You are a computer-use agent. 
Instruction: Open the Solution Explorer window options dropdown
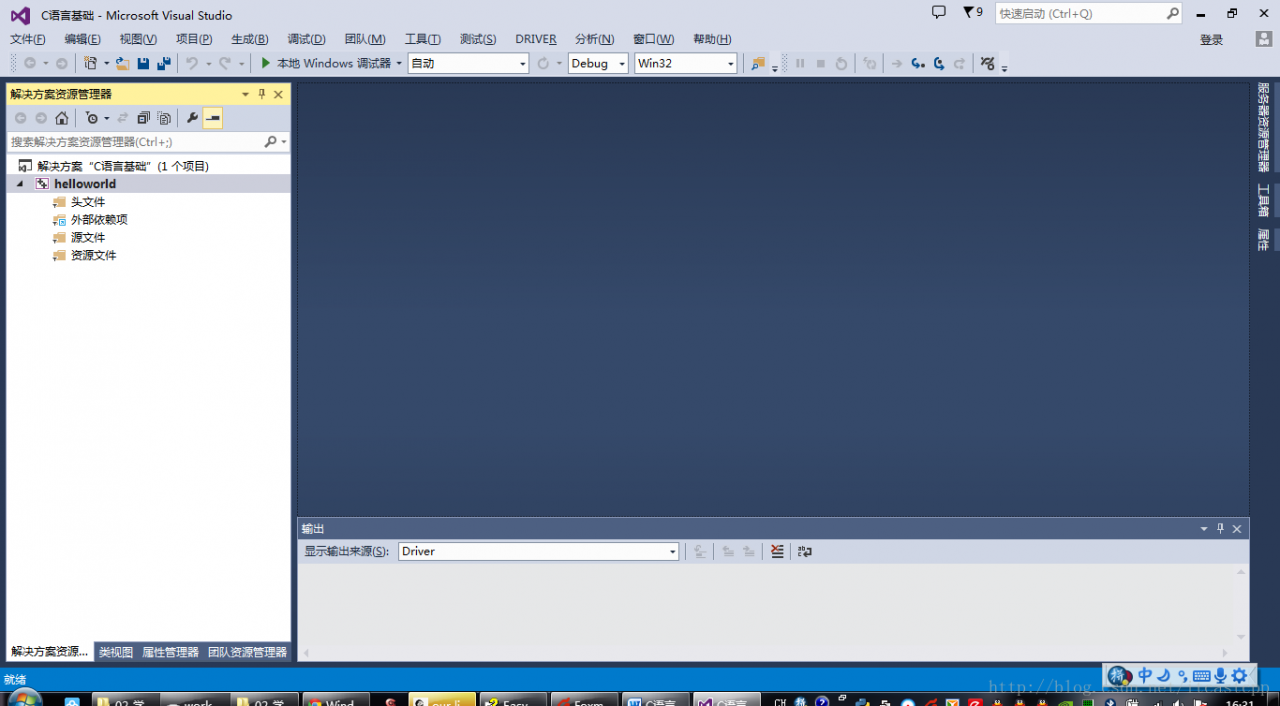pos(245,94)
